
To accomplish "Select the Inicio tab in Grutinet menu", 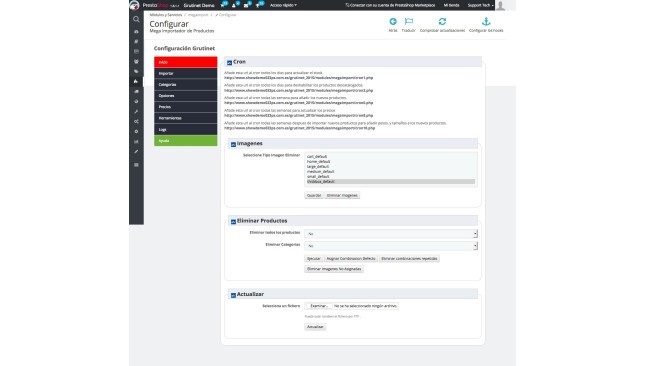I will (x=185, y=62).
